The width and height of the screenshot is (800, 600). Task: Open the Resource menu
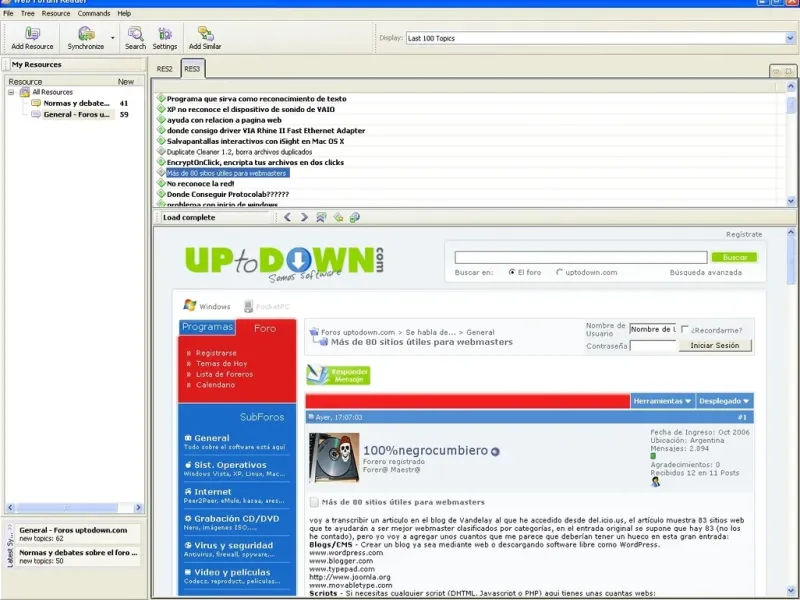tap(56, 13)
